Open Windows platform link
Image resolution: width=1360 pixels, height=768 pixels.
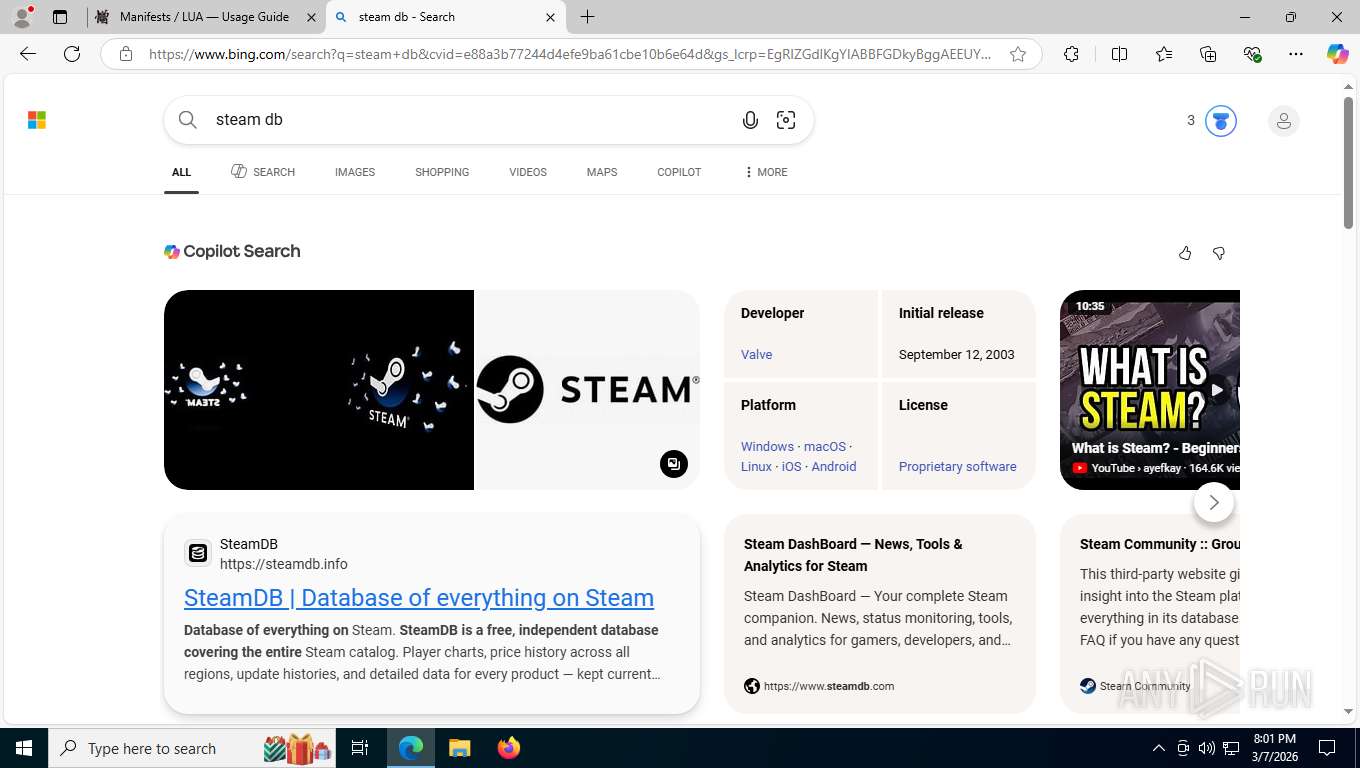pos(767,447)
